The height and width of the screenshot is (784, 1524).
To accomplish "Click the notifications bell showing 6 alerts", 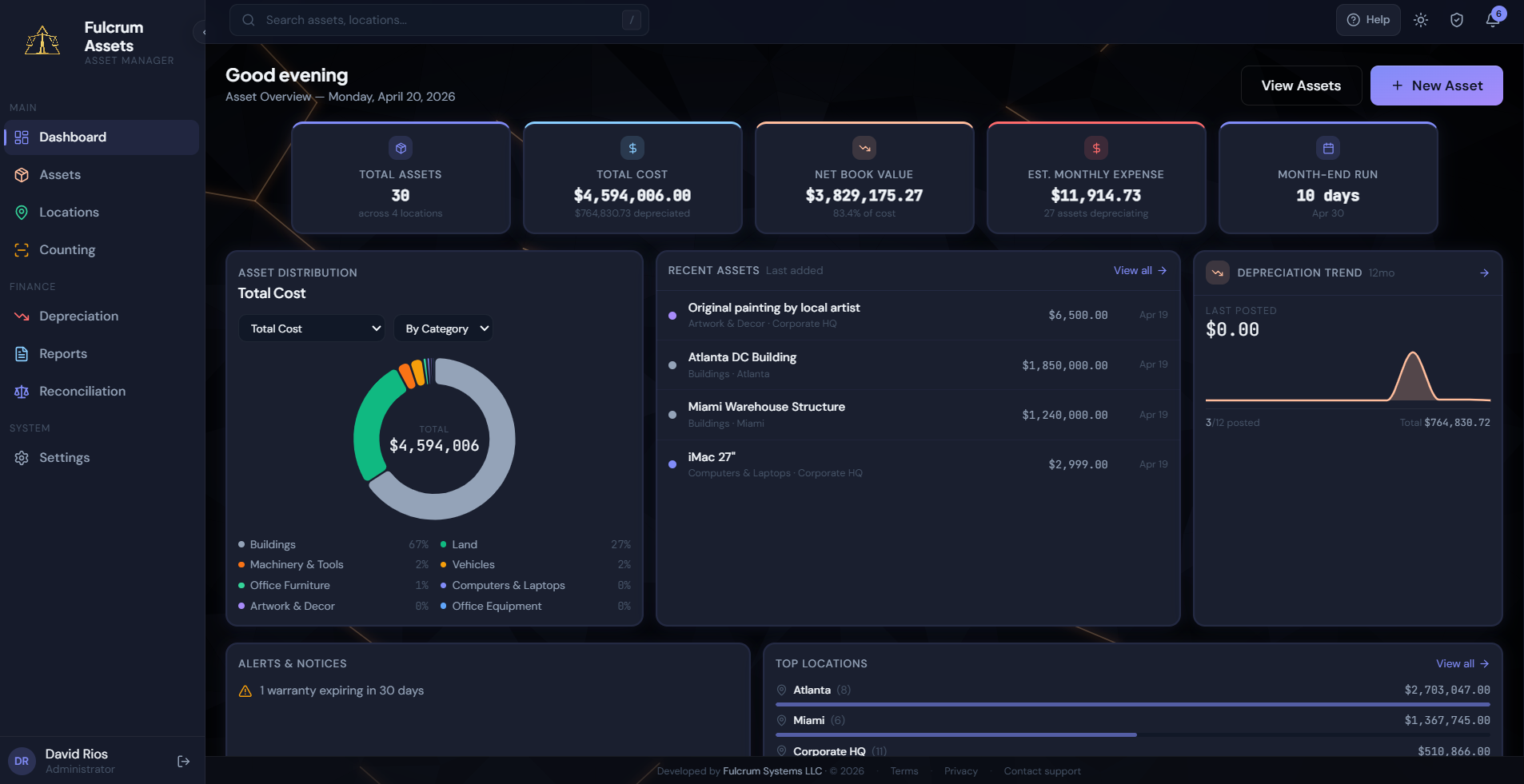I will 1492,20.
